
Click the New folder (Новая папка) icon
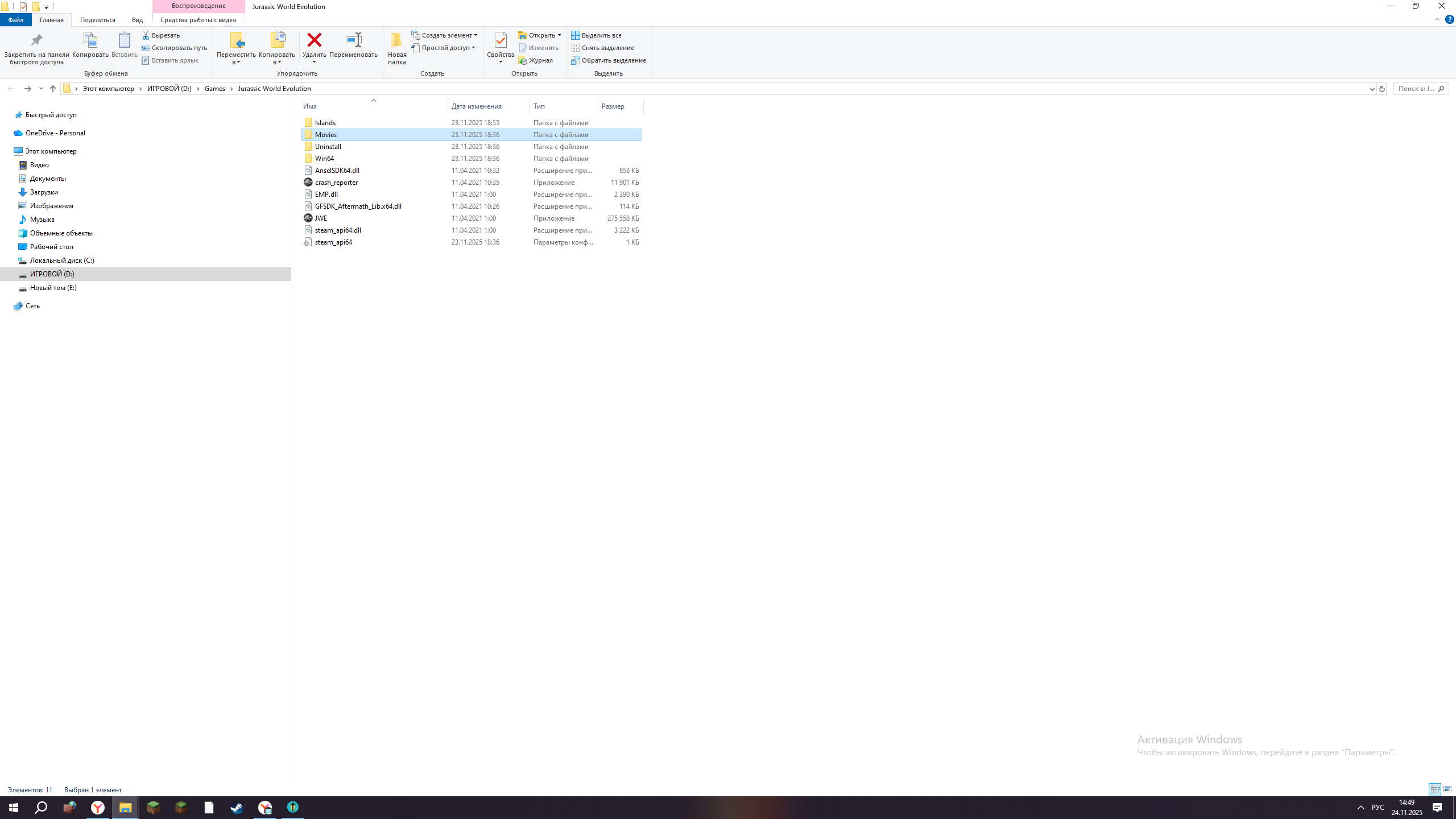point(396,40)
